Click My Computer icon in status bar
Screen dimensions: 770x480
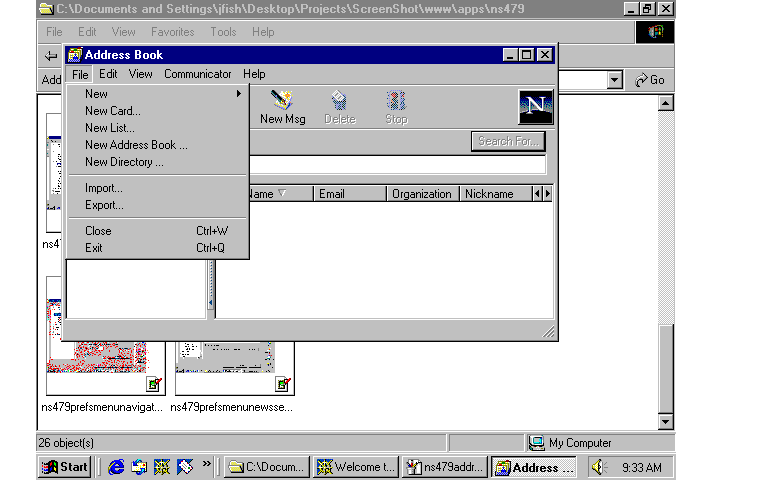pyautogui.click(x=537, y=443)
